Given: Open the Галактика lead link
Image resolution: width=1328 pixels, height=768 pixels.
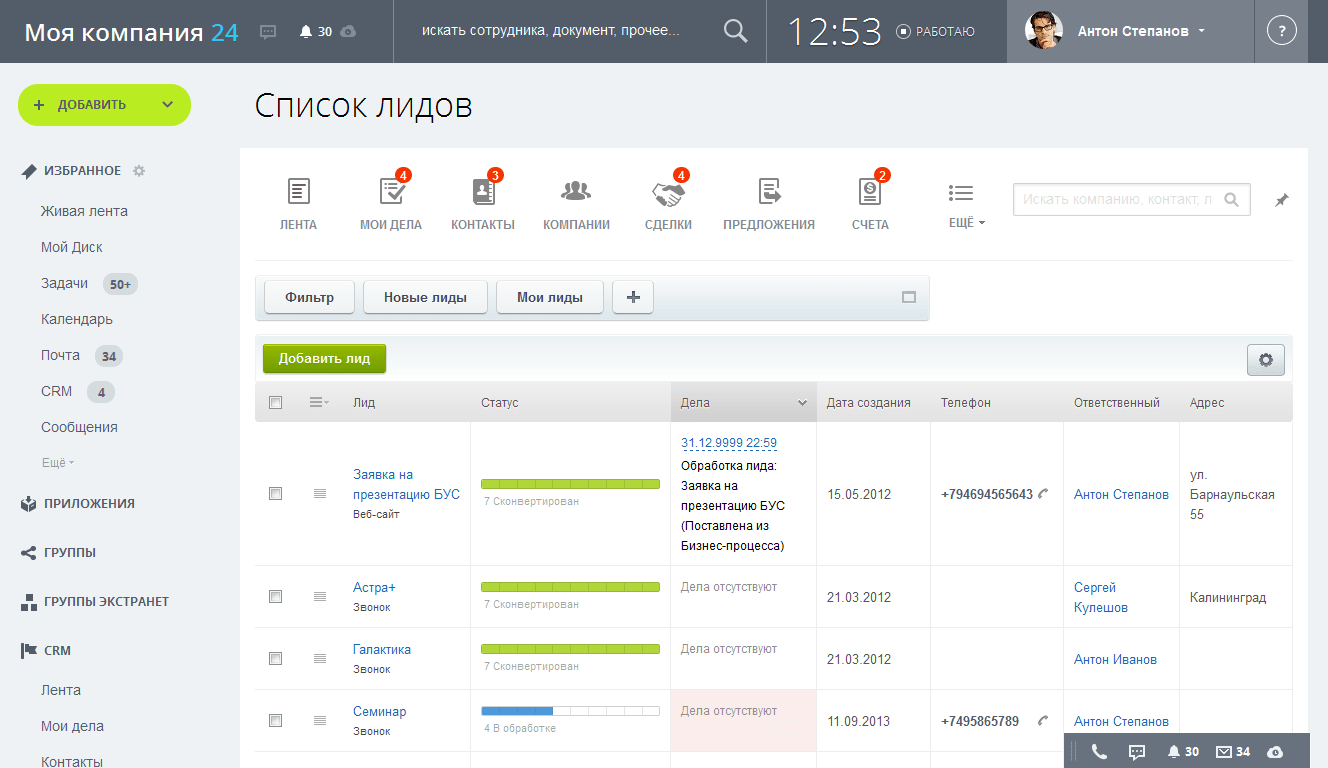Looking at the screenshot, I should [x=380, y=648].
